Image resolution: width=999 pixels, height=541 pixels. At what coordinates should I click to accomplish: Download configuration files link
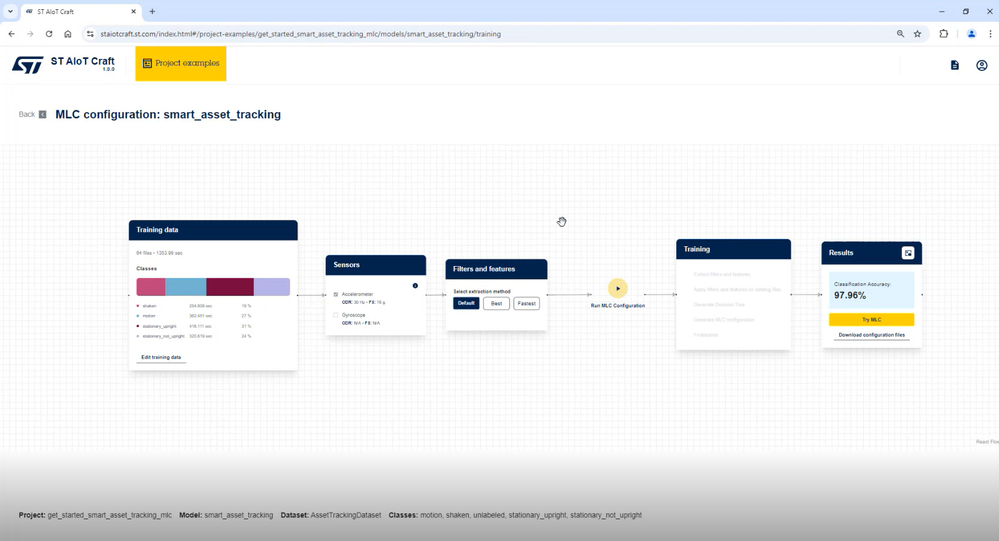871,335
